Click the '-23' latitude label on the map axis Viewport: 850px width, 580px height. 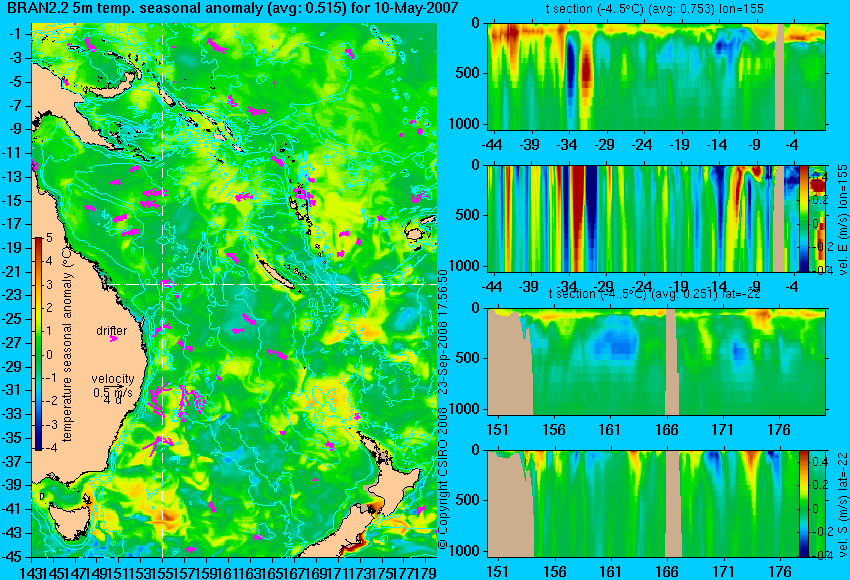[x=12, y=295]
